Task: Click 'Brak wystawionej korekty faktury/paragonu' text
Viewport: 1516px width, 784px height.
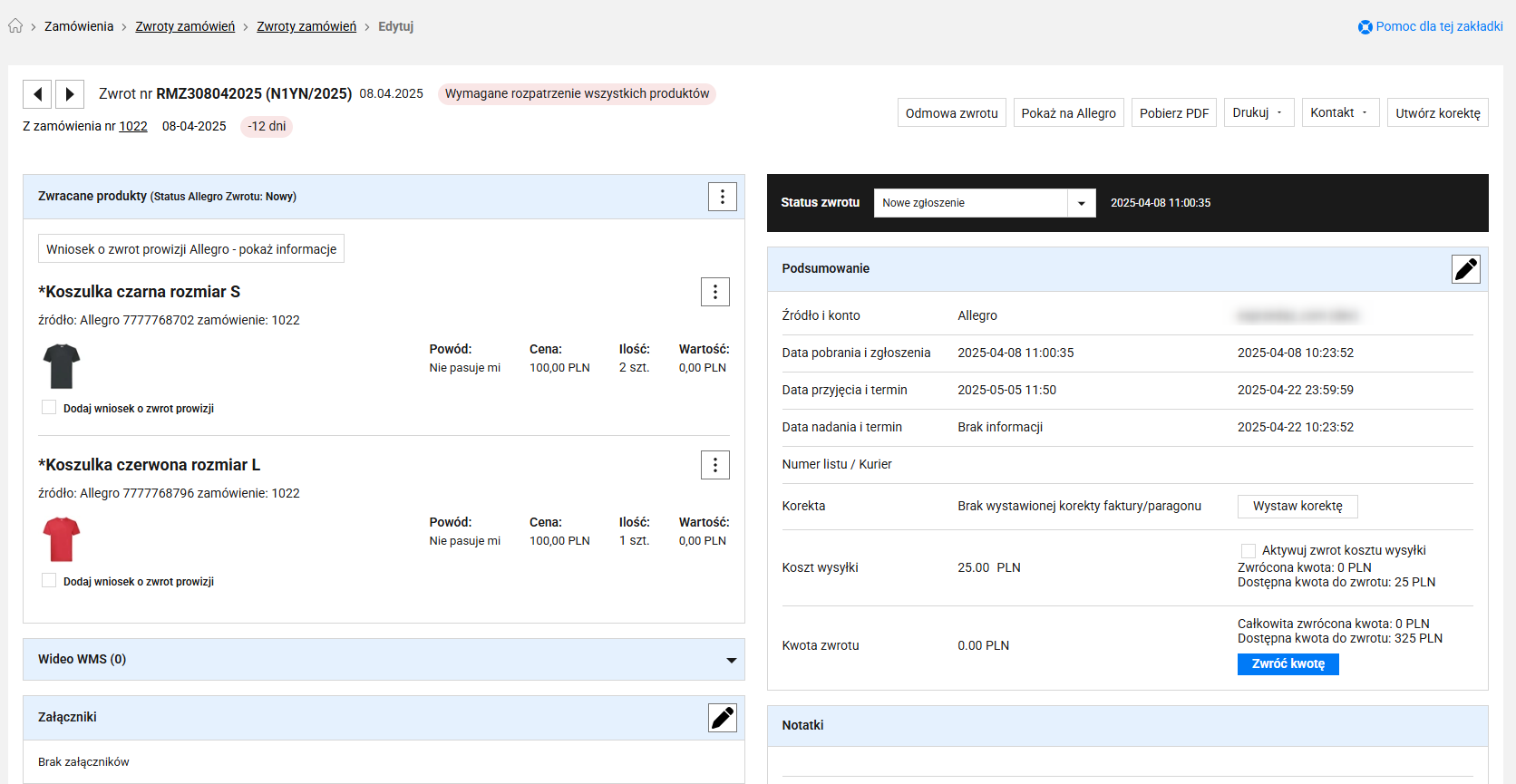Action: [1079, 506]
